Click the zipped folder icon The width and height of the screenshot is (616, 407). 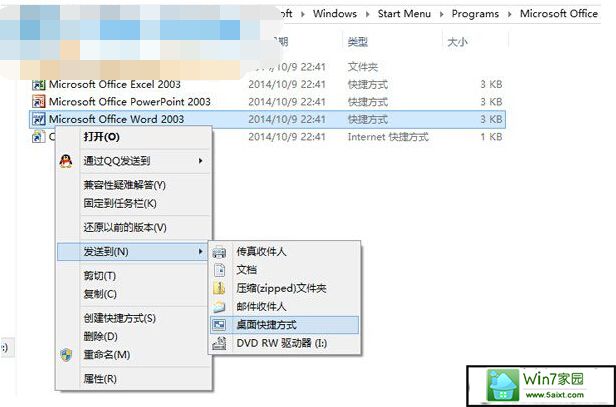tap(219, 289)
